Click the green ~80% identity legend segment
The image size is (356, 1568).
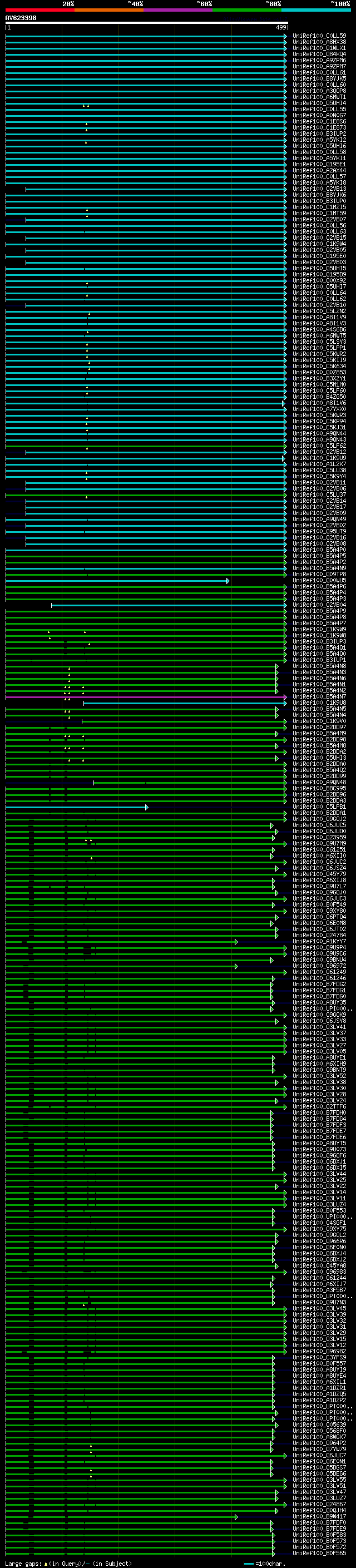pyautogui.click(x=247, y=10)
